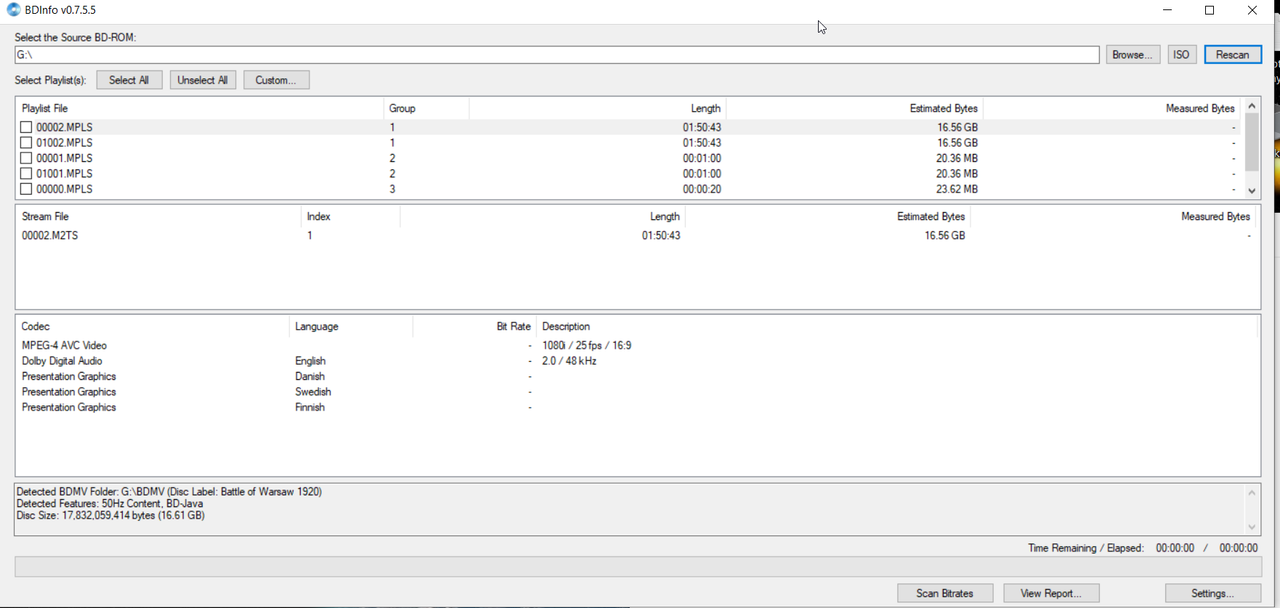The height and width of the screenshot is (608, 1280).
Task: Click the ISO button
Action: (x=1181, y=55)
